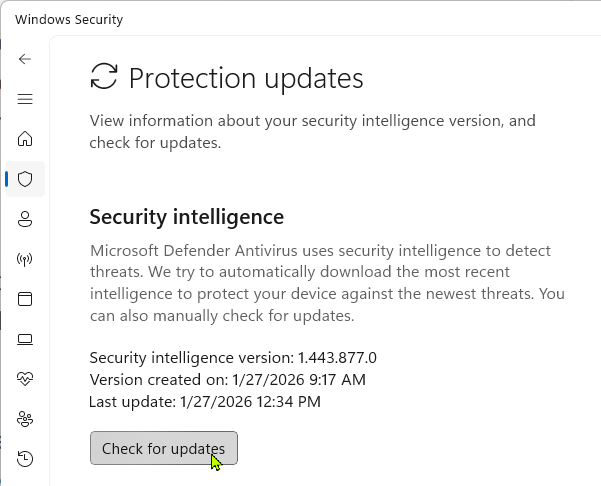
Task: Open the hamburger navigation menu
Action: pos(25,99)
